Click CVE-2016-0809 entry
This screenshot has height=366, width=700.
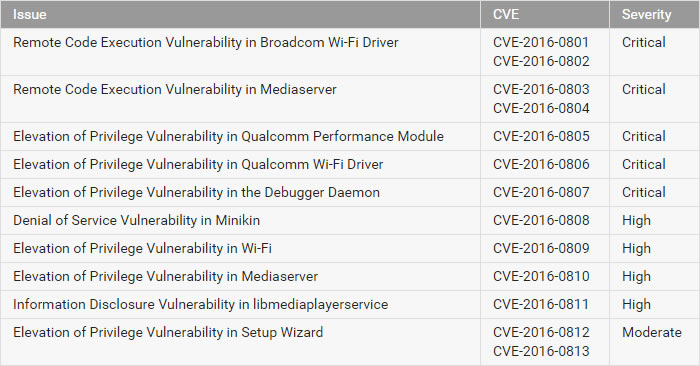[x=541, y=248]
